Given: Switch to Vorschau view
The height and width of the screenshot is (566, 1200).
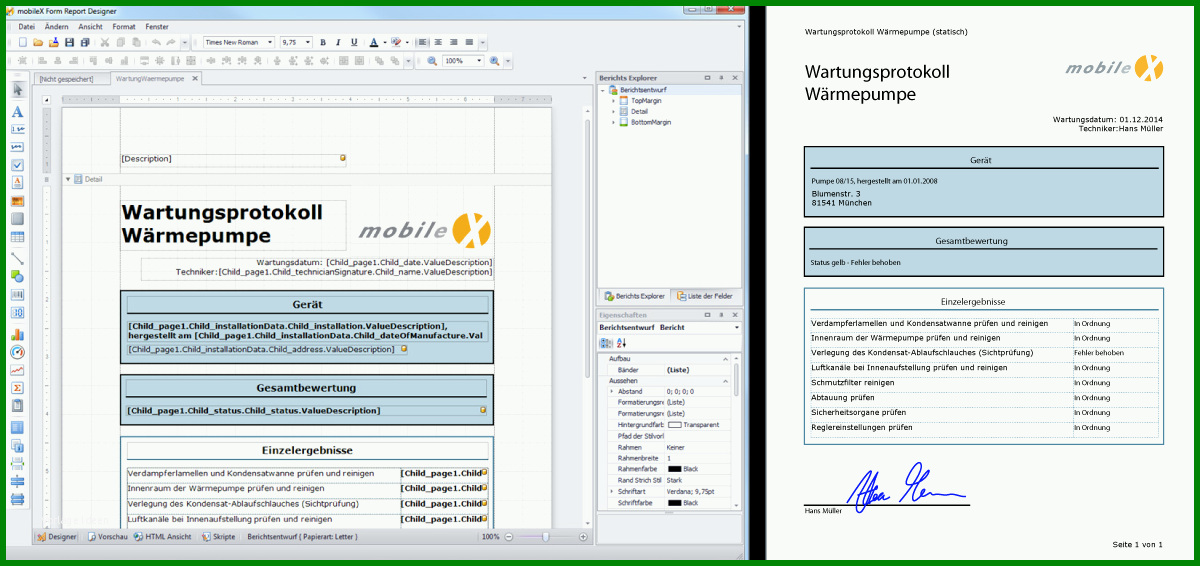Looking at the screenshot, I should 107,537.
